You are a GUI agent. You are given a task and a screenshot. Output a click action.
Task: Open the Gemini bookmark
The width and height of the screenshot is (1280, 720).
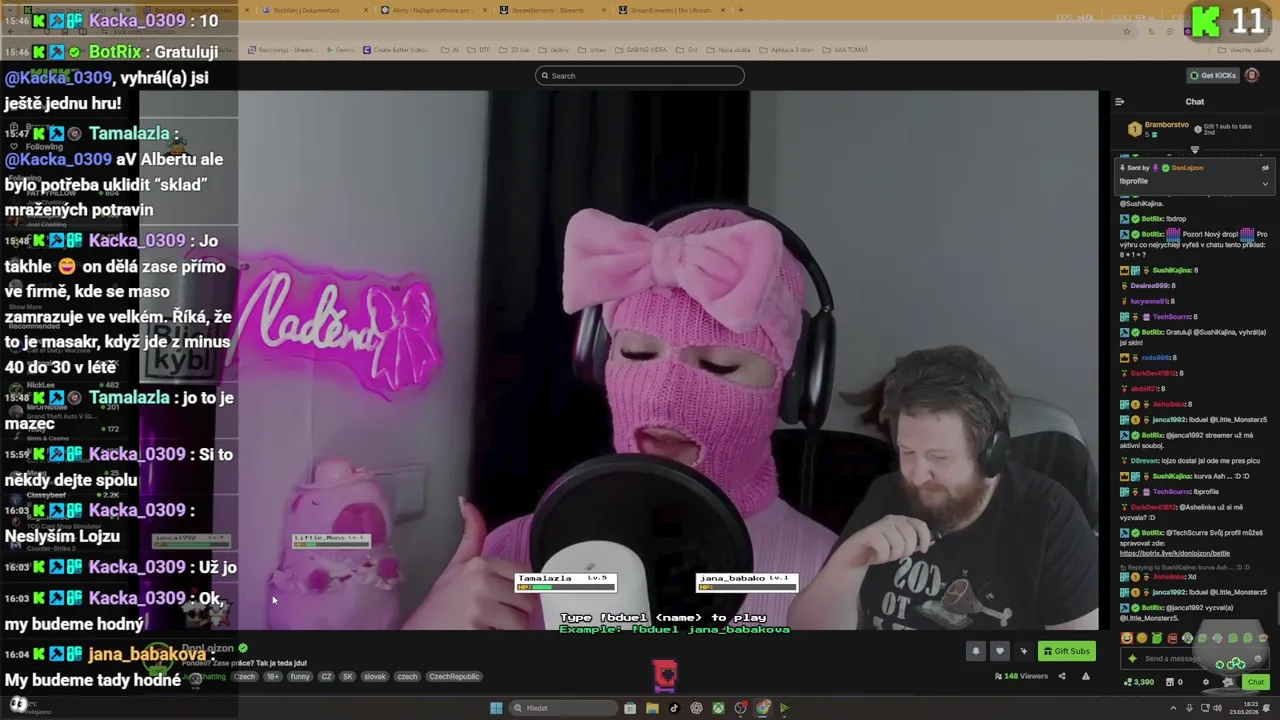341,50
